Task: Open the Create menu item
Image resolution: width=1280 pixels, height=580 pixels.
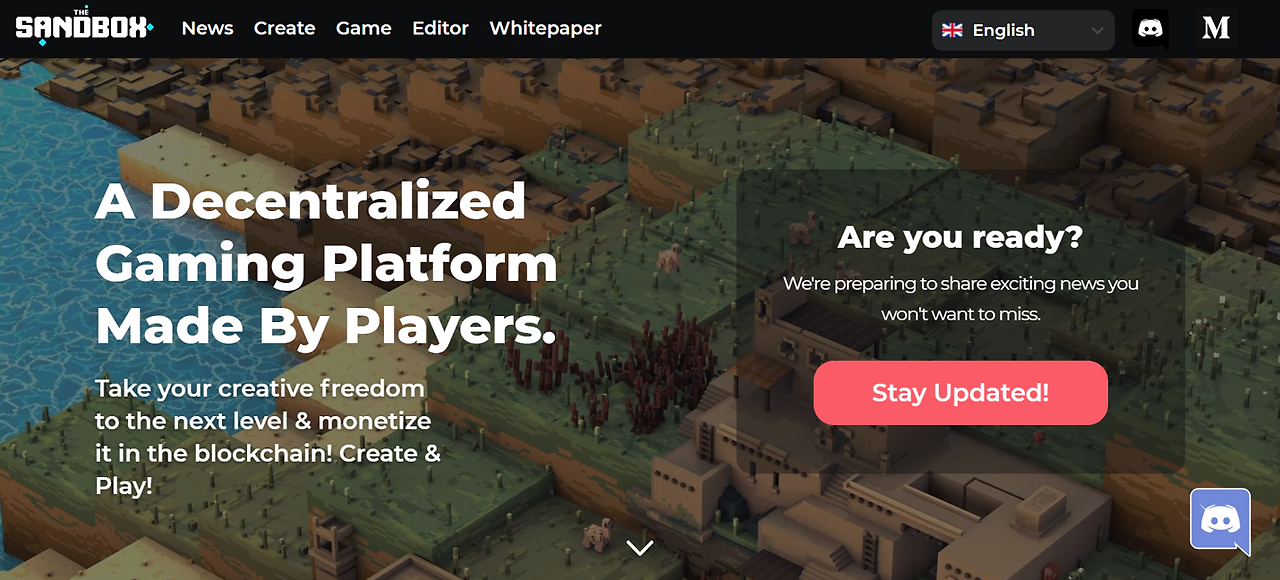Action: pos(284,28)
